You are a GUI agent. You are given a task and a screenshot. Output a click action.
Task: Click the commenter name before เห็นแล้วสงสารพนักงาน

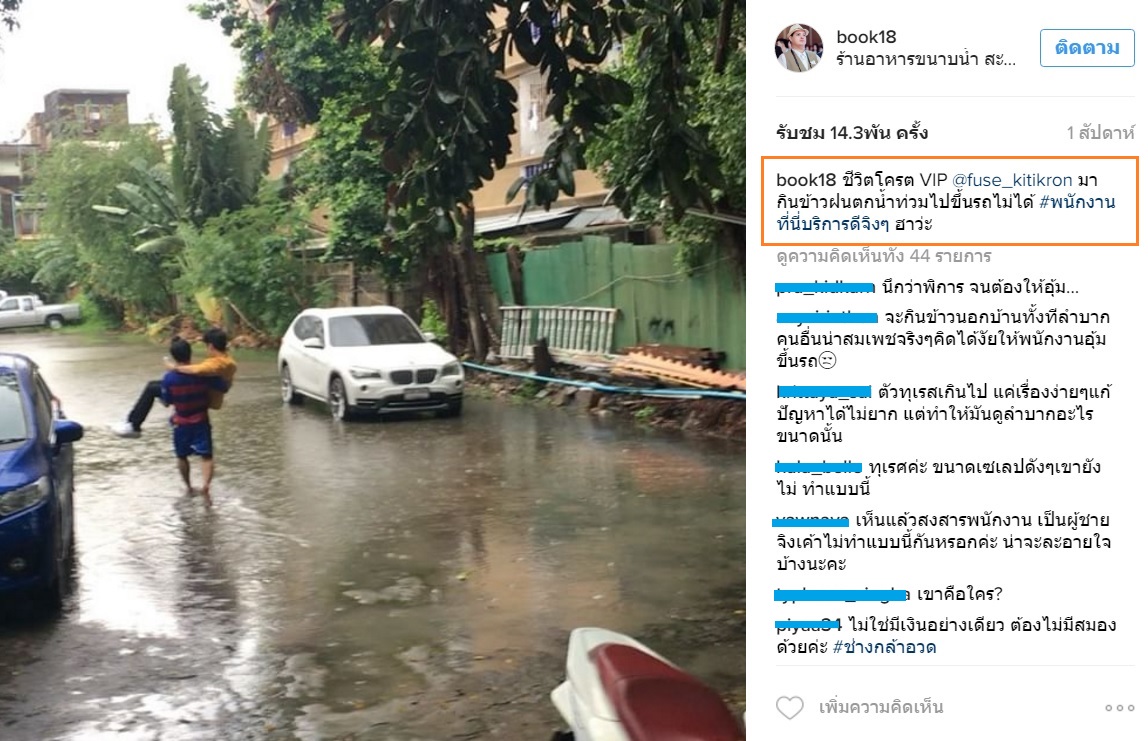click(811, 521)
